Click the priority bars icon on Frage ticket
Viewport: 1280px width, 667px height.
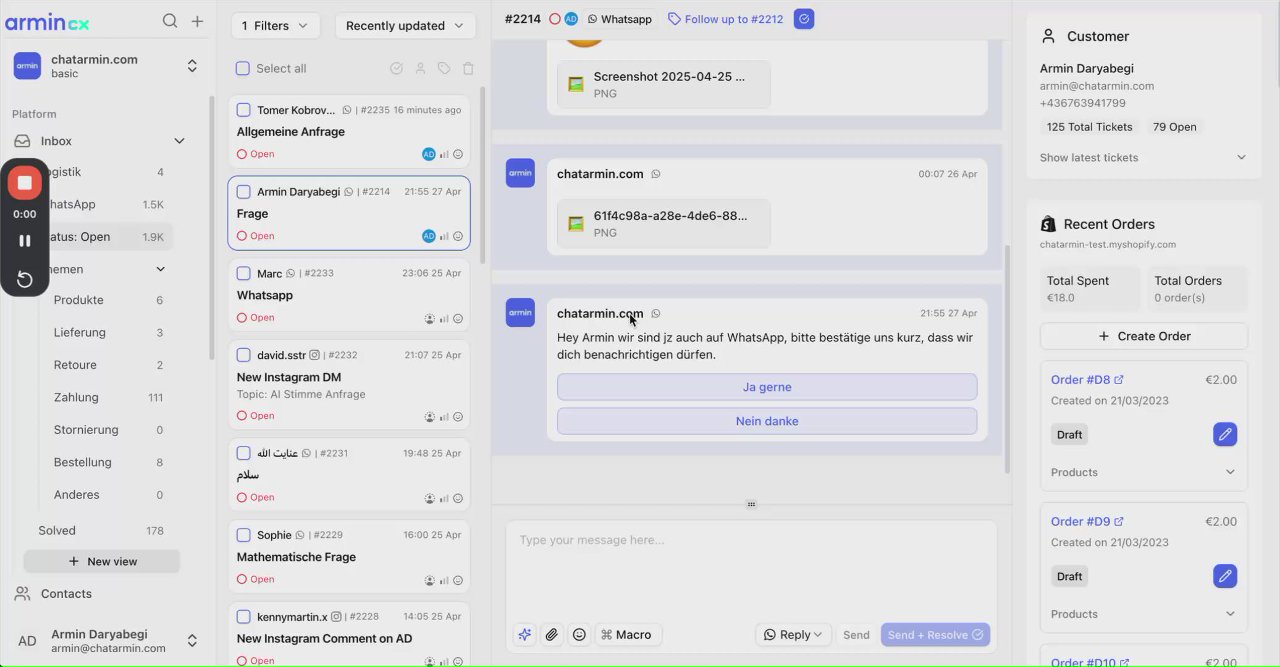coord(444,236)
